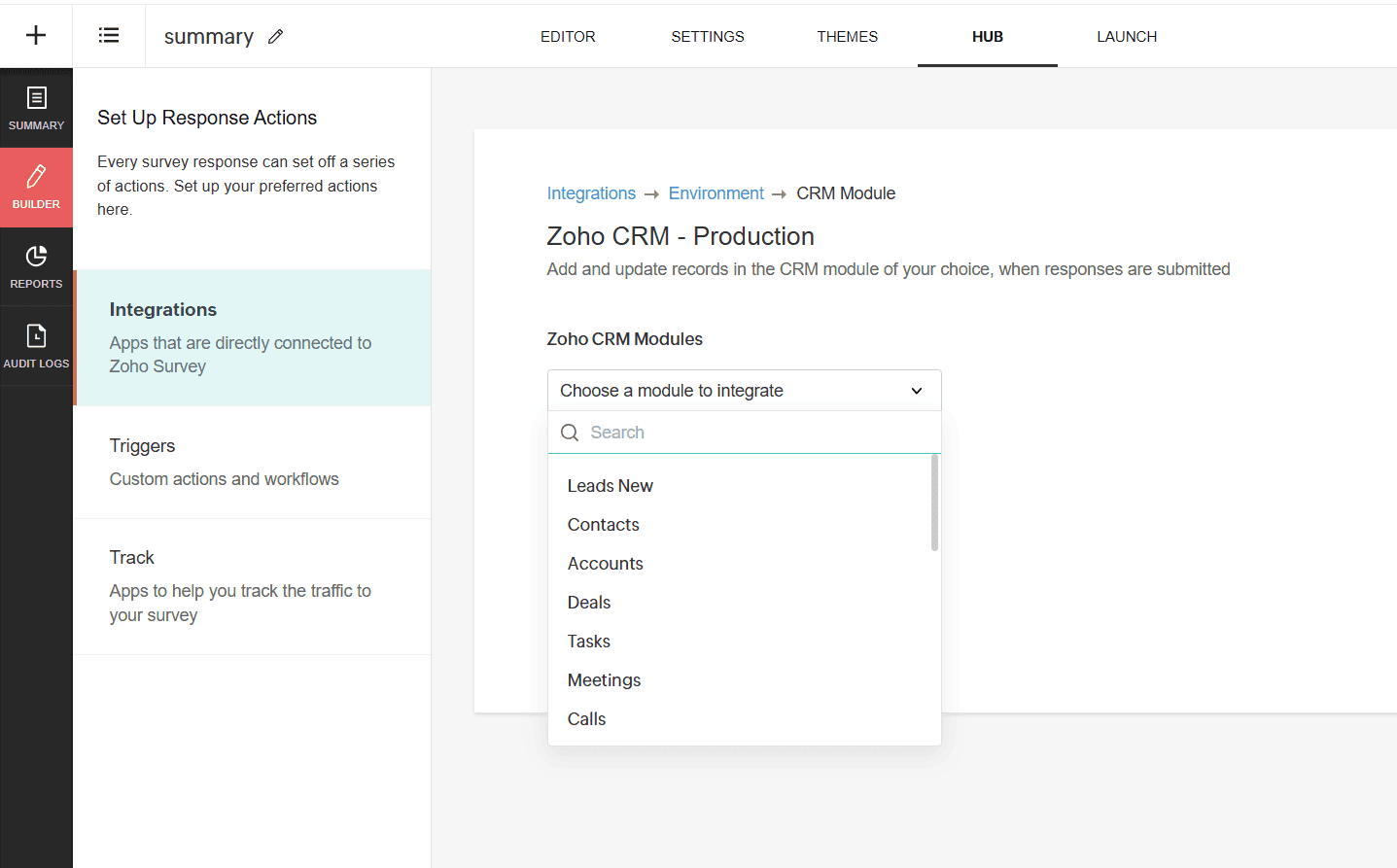Open the Launch tab

pyautogui.click(x=1127, y=37)
